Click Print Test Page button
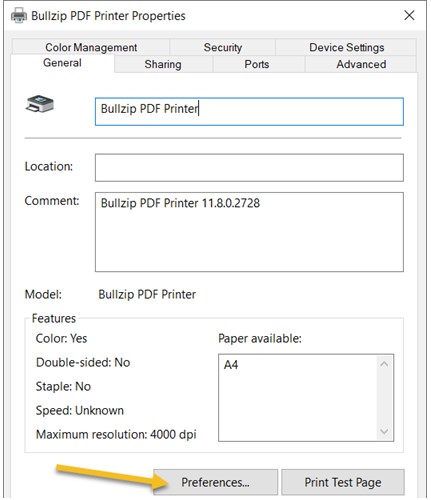The height and width of the screenshot is (500, 431). 343,482
